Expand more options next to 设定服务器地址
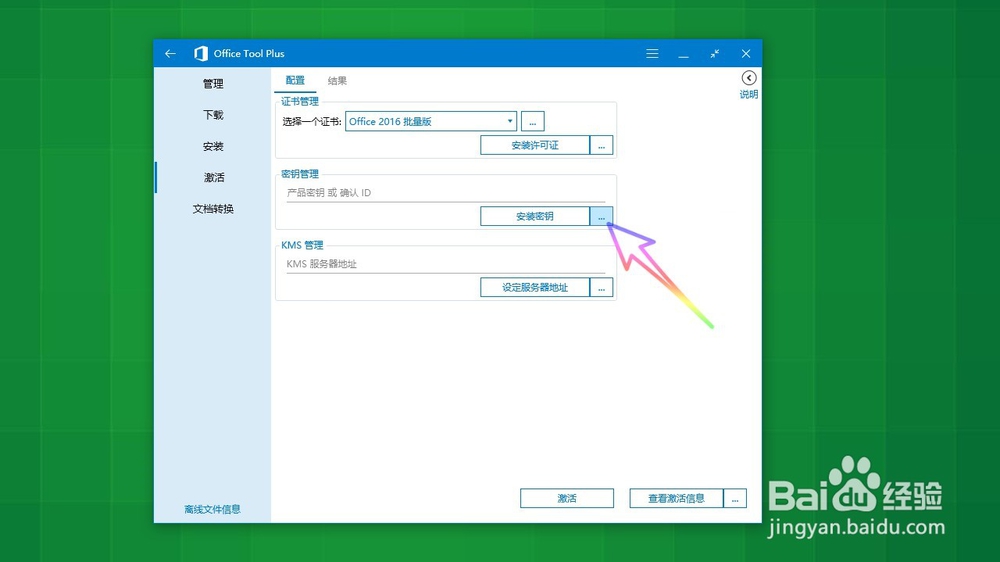This screenshot has height=562, width=1000. [601, 288]
